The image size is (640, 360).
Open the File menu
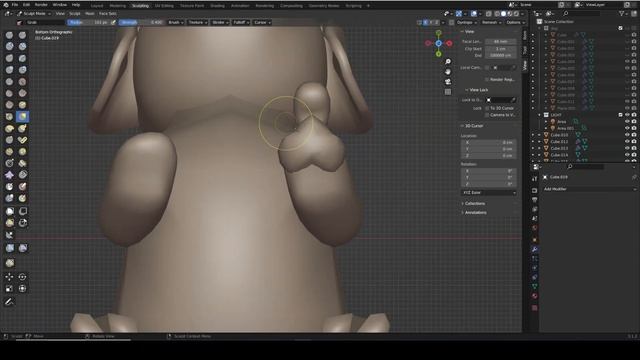(15, 4)
